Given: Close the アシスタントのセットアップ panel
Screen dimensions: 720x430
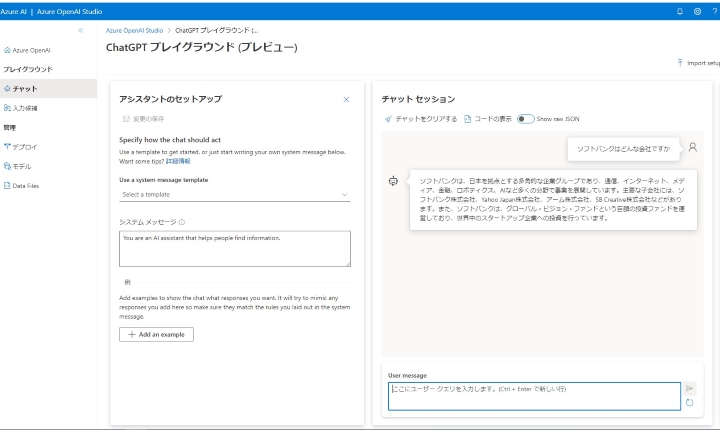Looking at the screenshot, I should tap(346, 100).
